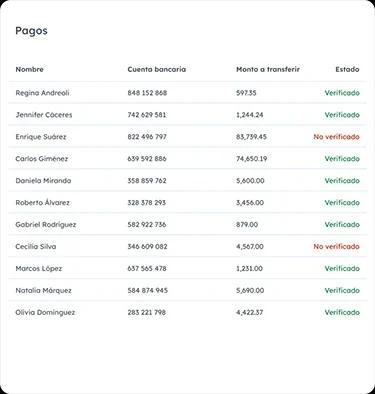This screenshot has height=394, width=375.
Task: Click Verificado status for Regina Andreoli
Action: pos(342,93)
